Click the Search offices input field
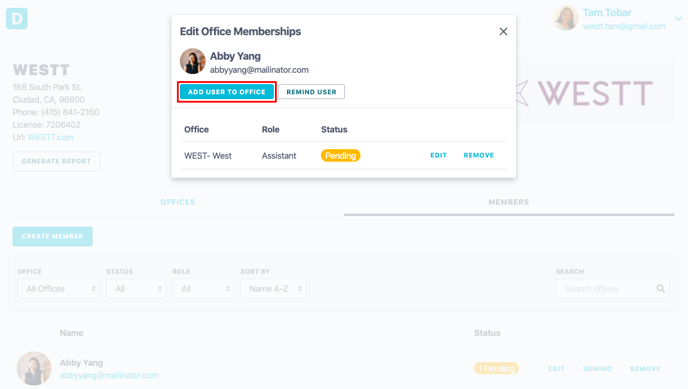The height and width of the screenshot is (389, 688). 613,289
